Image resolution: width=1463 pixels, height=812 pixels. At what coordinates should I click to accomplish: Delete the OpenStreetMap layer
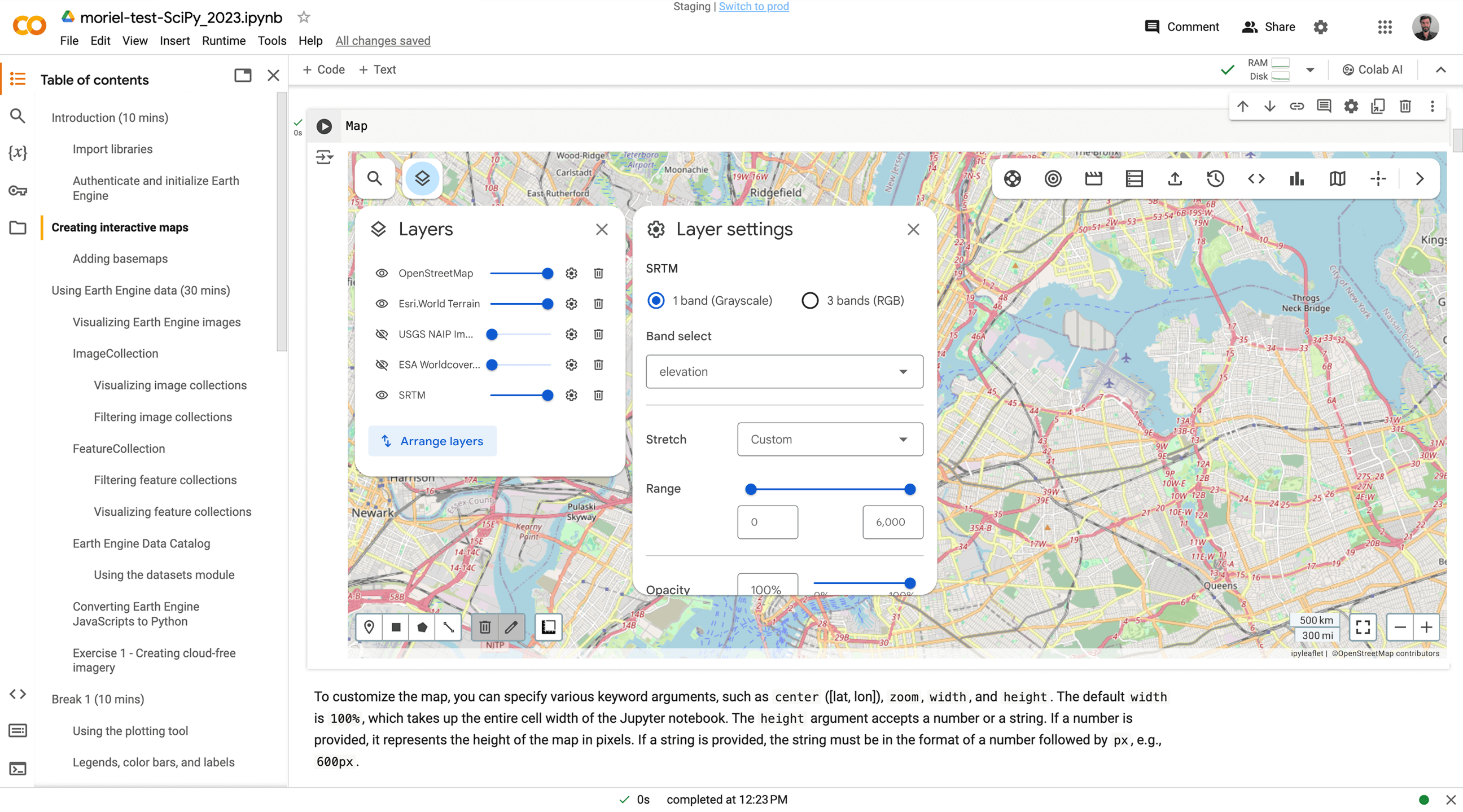tap(599, 274)
